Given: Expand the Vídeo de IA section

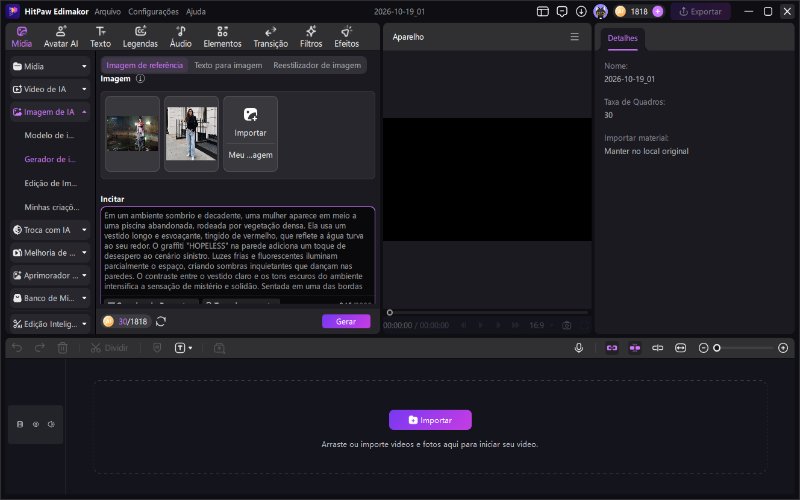Looking at the screenshot, I should [x=50, y=89].
